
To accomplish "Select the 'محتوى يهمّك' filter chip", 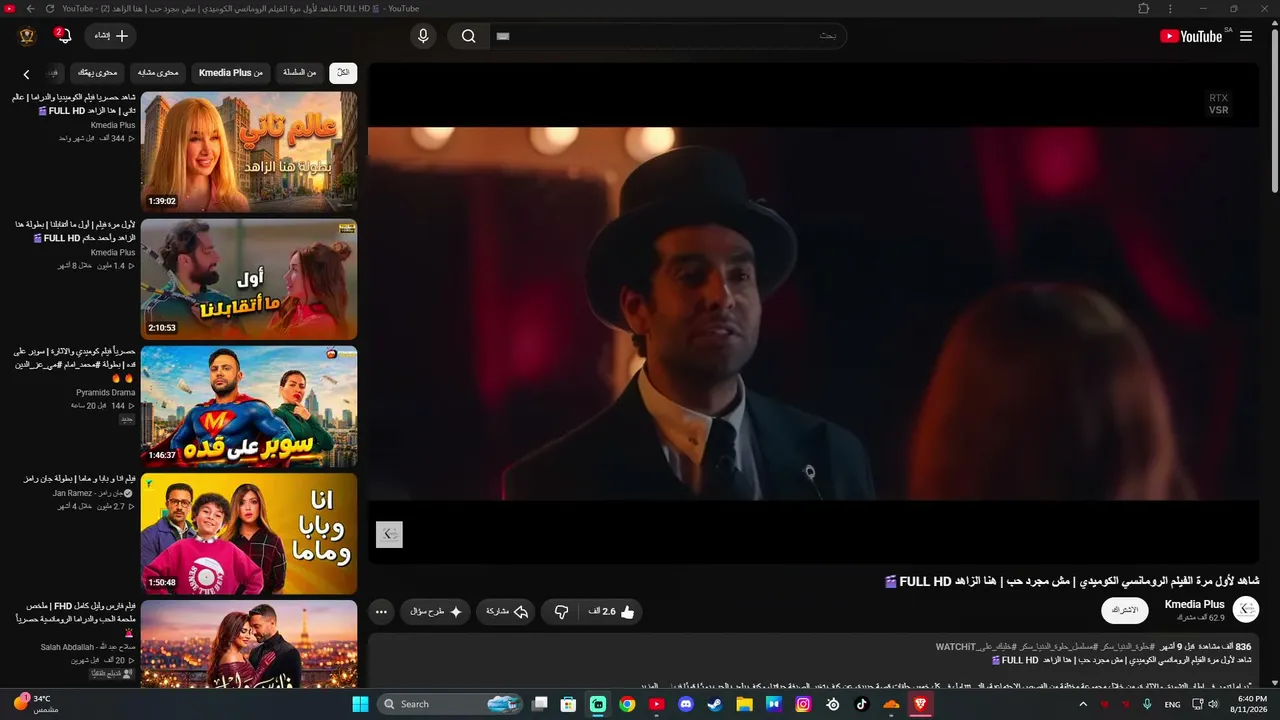I will 97,72.
